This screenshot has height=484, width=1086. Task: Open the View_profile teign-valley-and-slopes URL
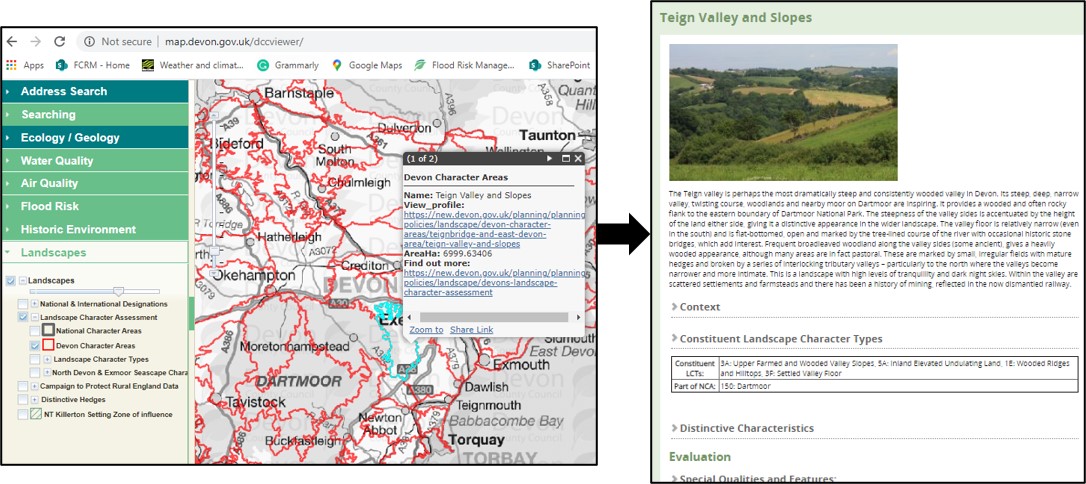pyautogui.click(x=494, y=229)
